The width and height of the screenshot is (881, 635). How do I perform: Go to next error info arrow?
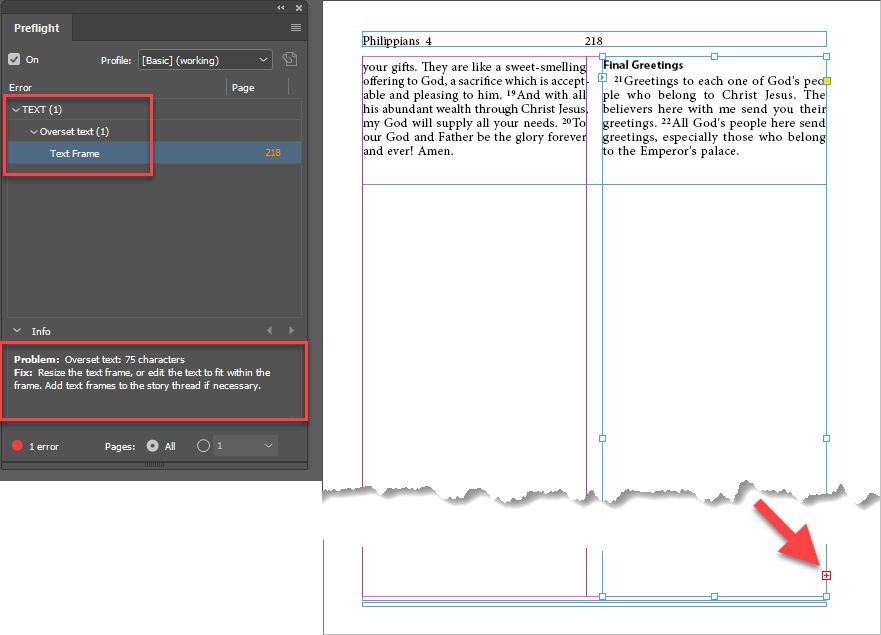click(x=291, y=330)
